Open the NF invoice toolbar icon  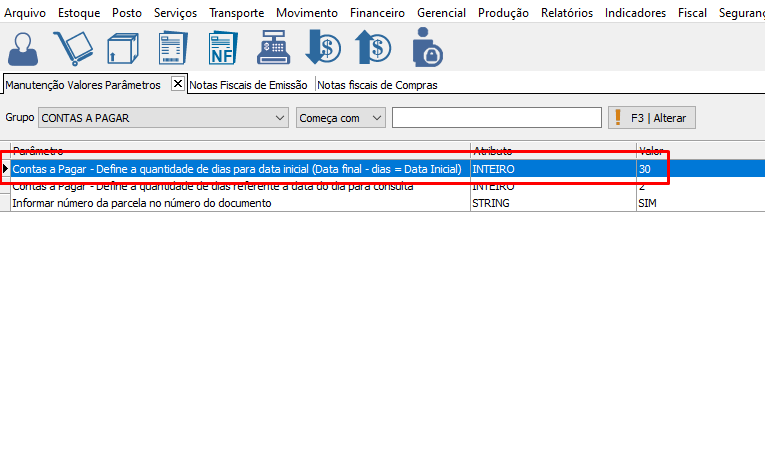(223, 48)
